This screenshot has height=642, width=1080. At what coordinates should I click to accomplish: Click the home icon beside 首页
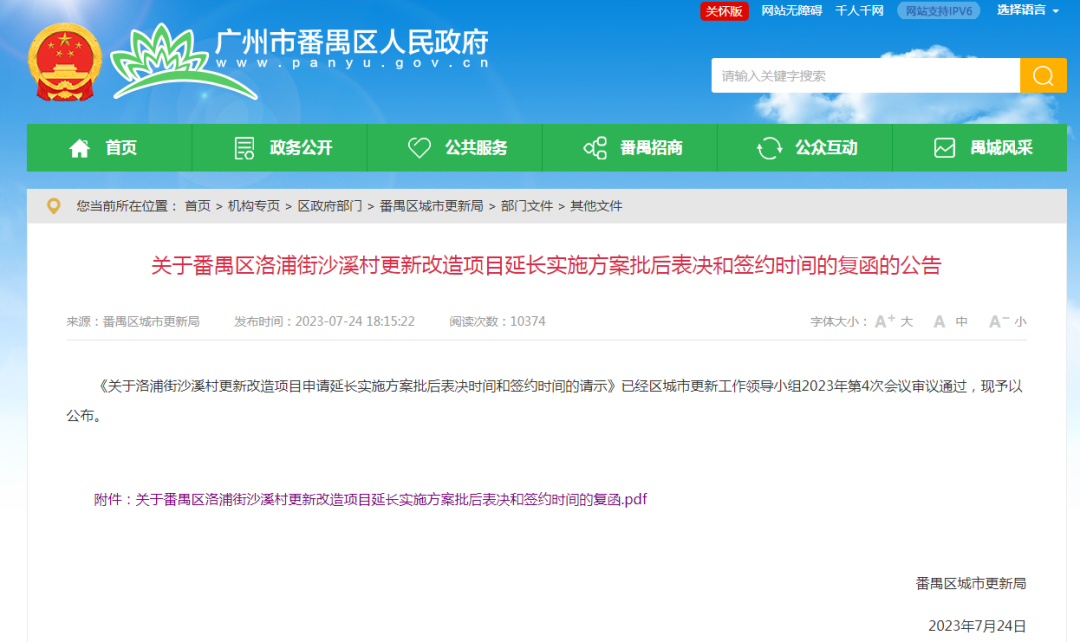coord(78,147)
